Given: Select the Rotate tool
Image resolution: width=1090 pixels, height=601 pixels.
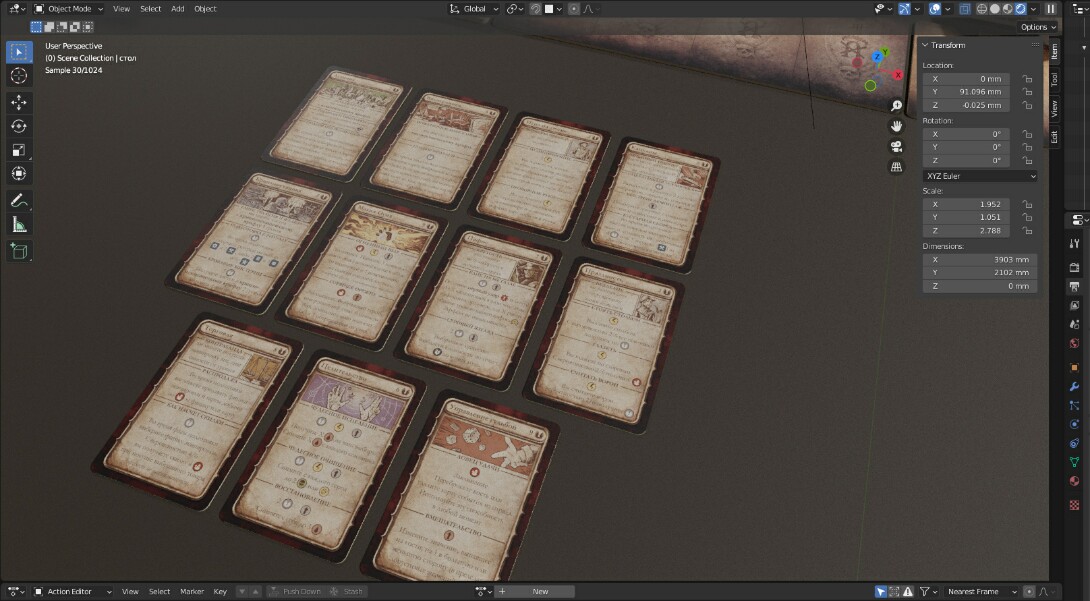Looking at the screenshot, I should pos(19,126).
